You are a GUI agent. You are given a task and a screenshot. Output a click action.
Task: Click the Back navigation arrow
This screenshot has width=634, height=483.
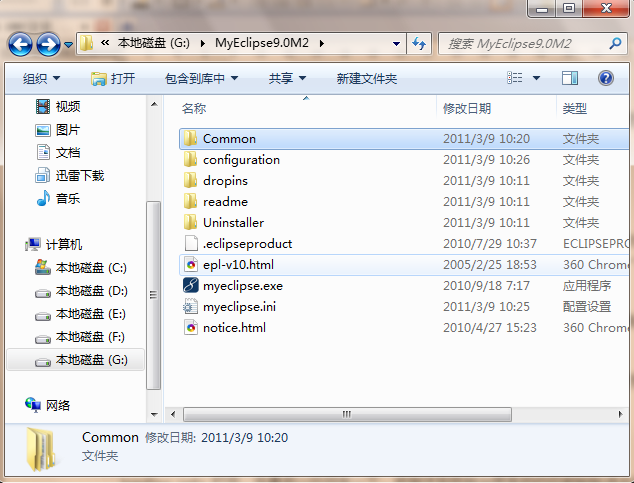tap(20, 44)
